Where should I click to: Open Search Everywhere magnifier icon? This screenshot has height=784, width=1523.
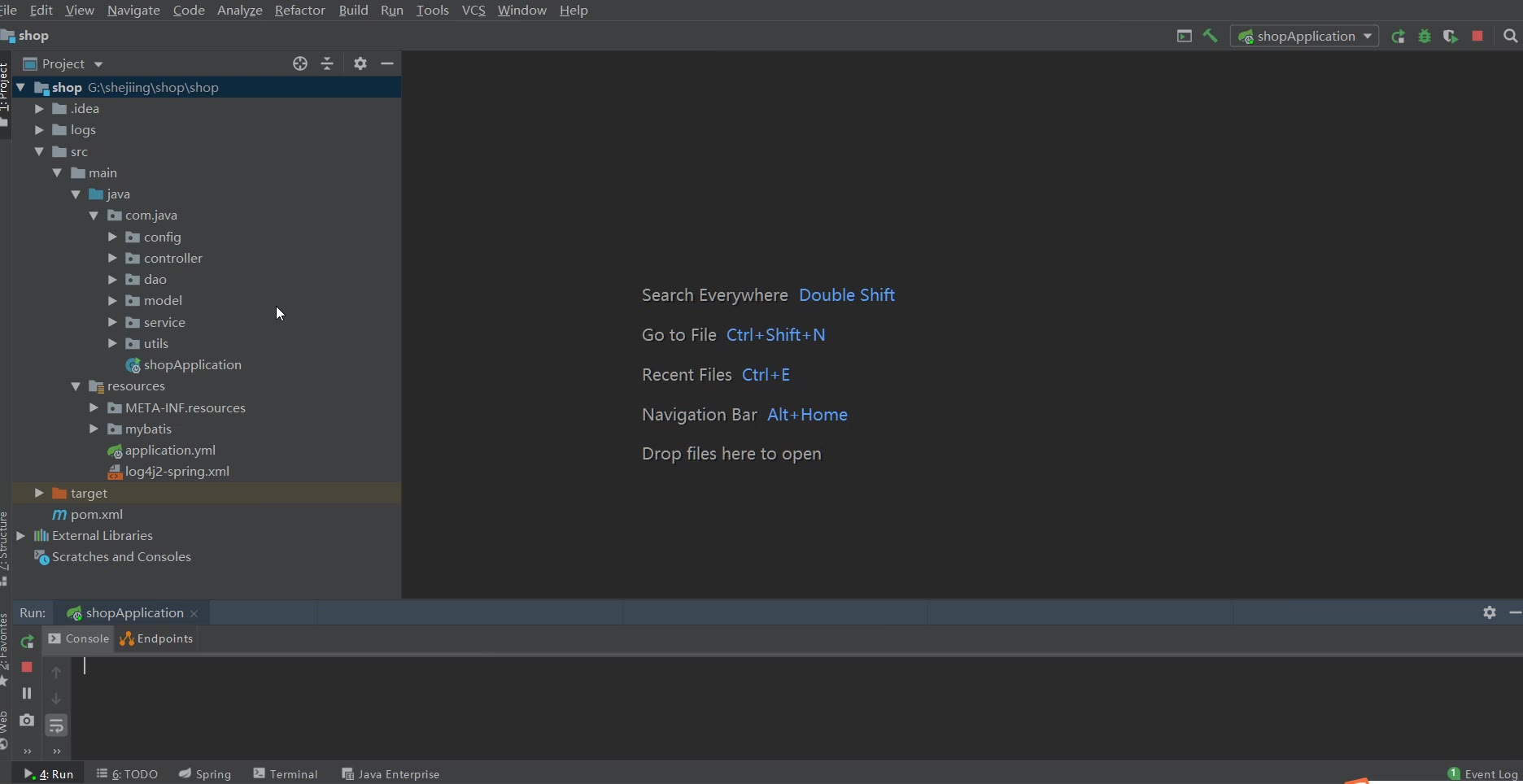(x=1510, y=36)
